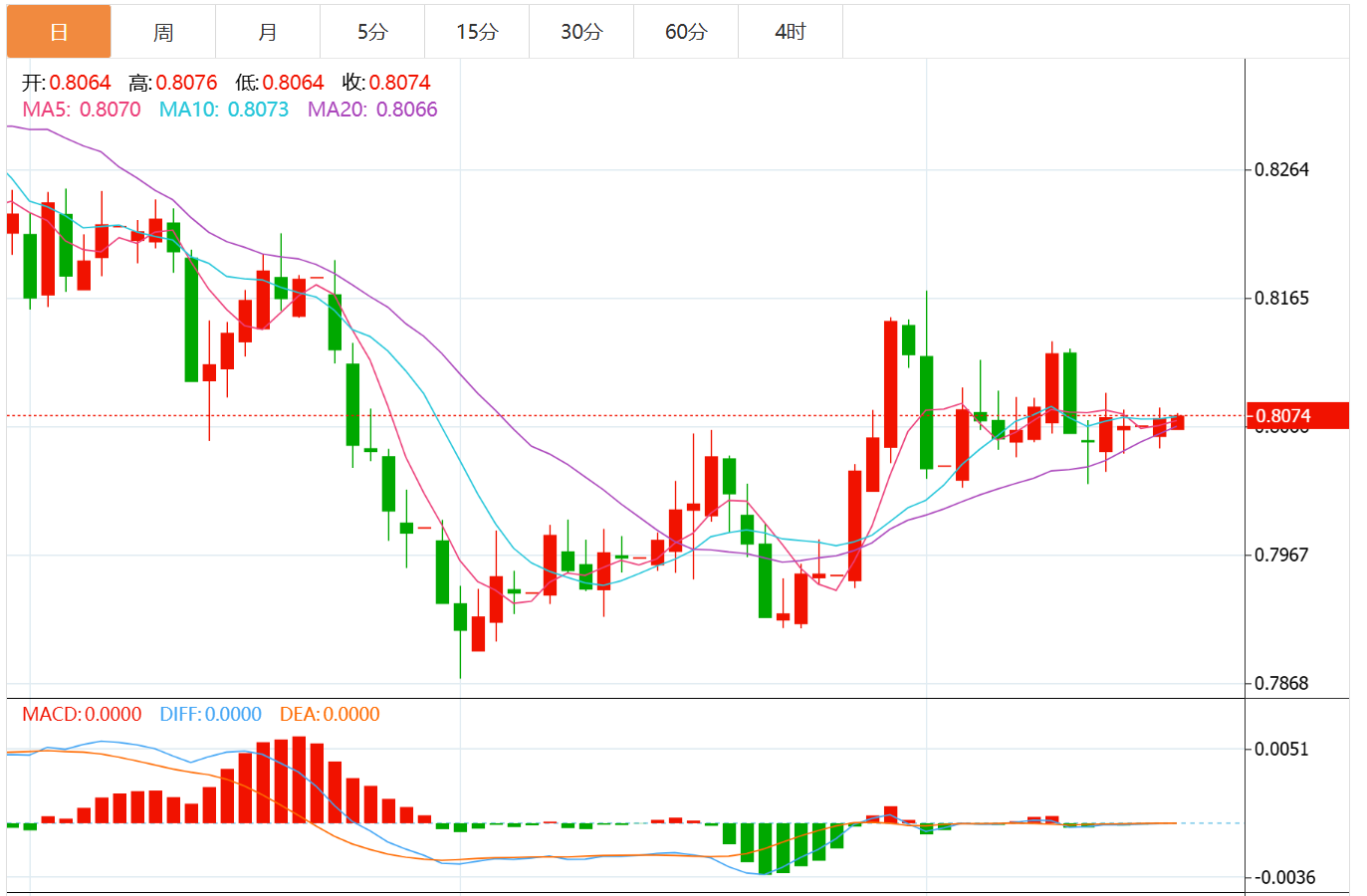This screenshot has height=896, width=1367.
Task: Open the 5分 timeframe tab
Action: [x=372, y=32]
